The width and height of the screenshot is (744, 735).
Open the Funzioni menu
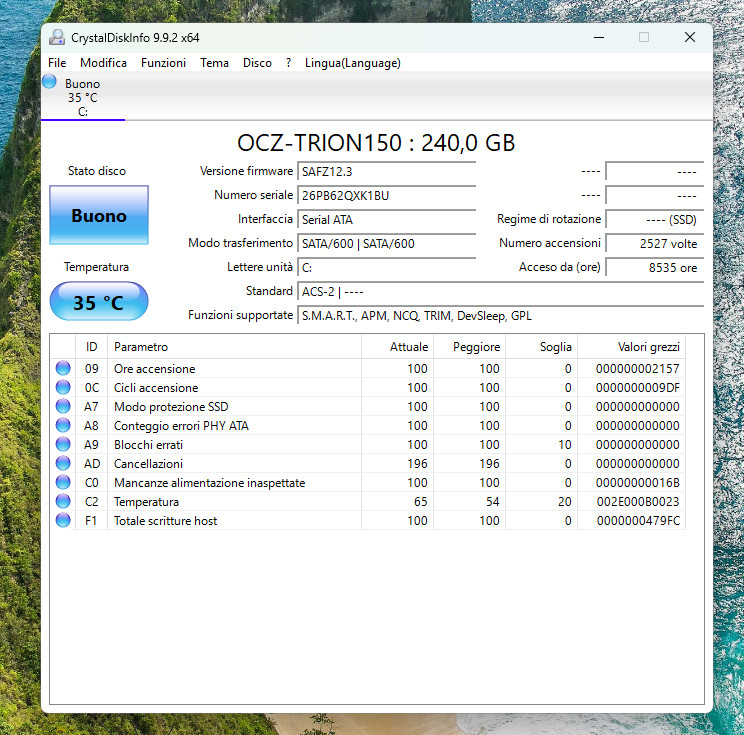[x=163, y=63]
